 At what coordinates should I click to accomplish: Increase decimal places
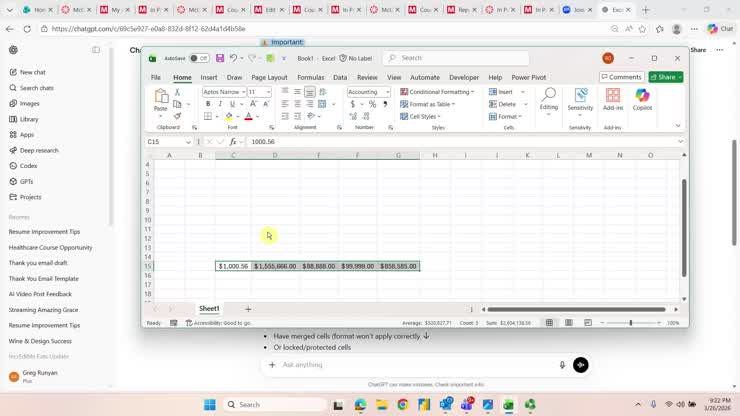353,116
